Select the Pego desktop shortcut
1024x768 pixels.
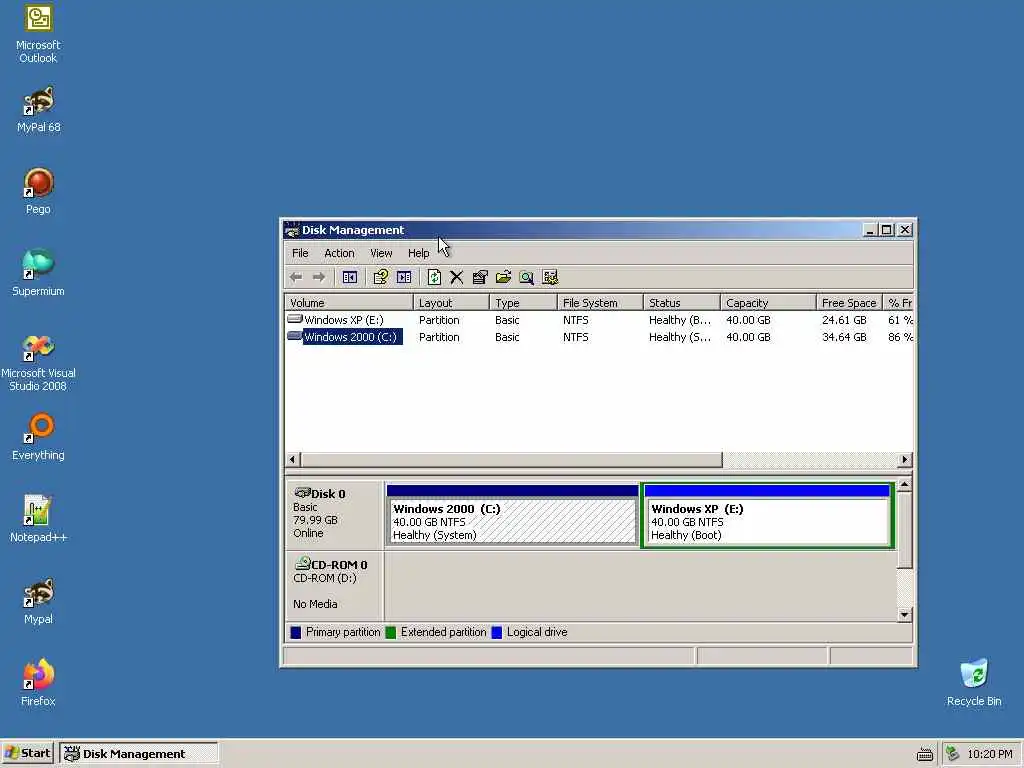click(x=38, y=191)
